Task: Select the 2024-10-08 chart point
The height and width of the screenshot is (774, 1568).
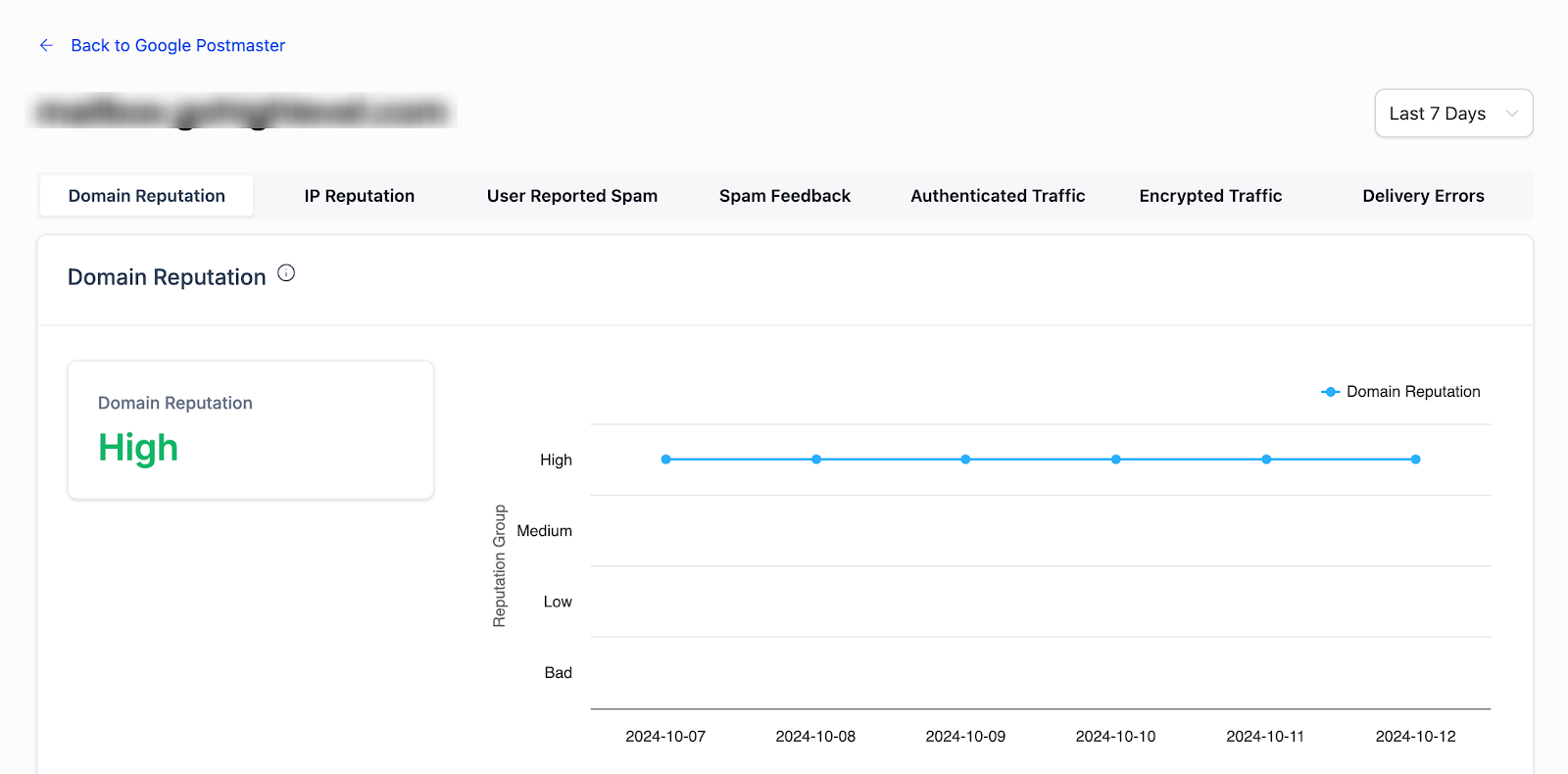Action: [x=816, y=460]
